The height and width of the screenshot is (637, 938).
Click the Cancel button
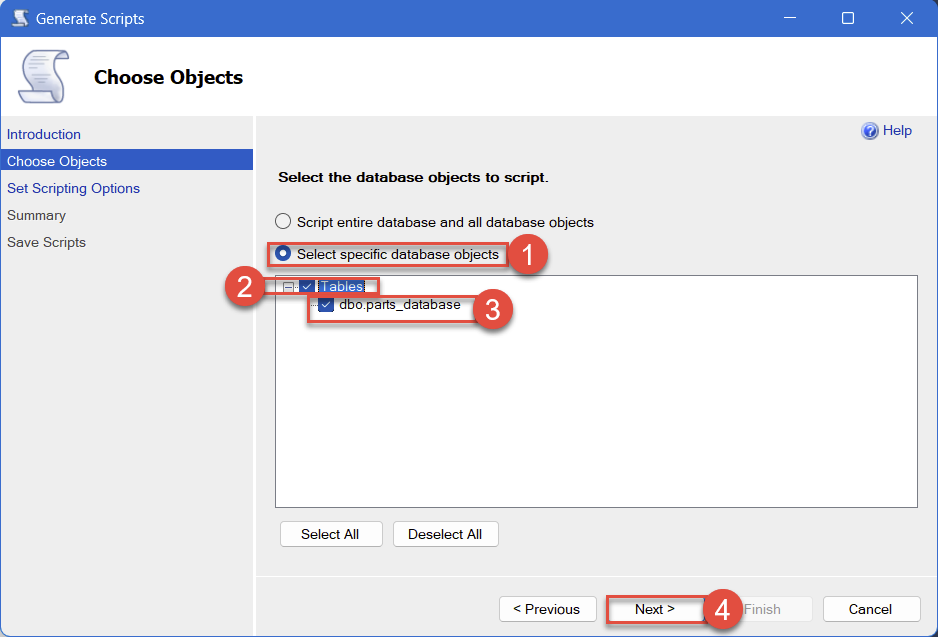tap(871, 609)
